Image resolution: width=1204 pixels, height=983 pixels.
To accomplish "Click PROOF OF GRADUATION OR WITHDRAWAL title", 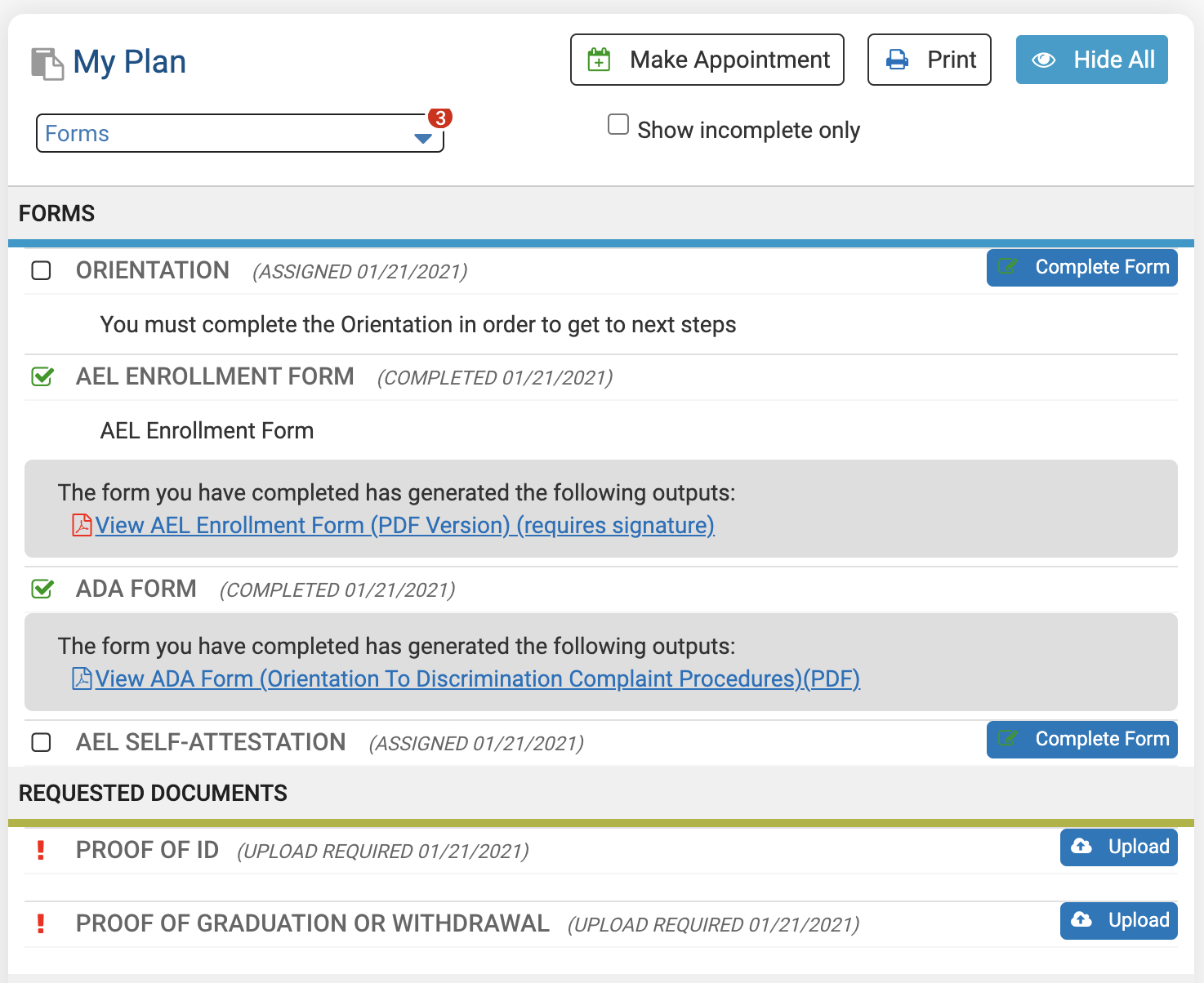I will 313,923.
